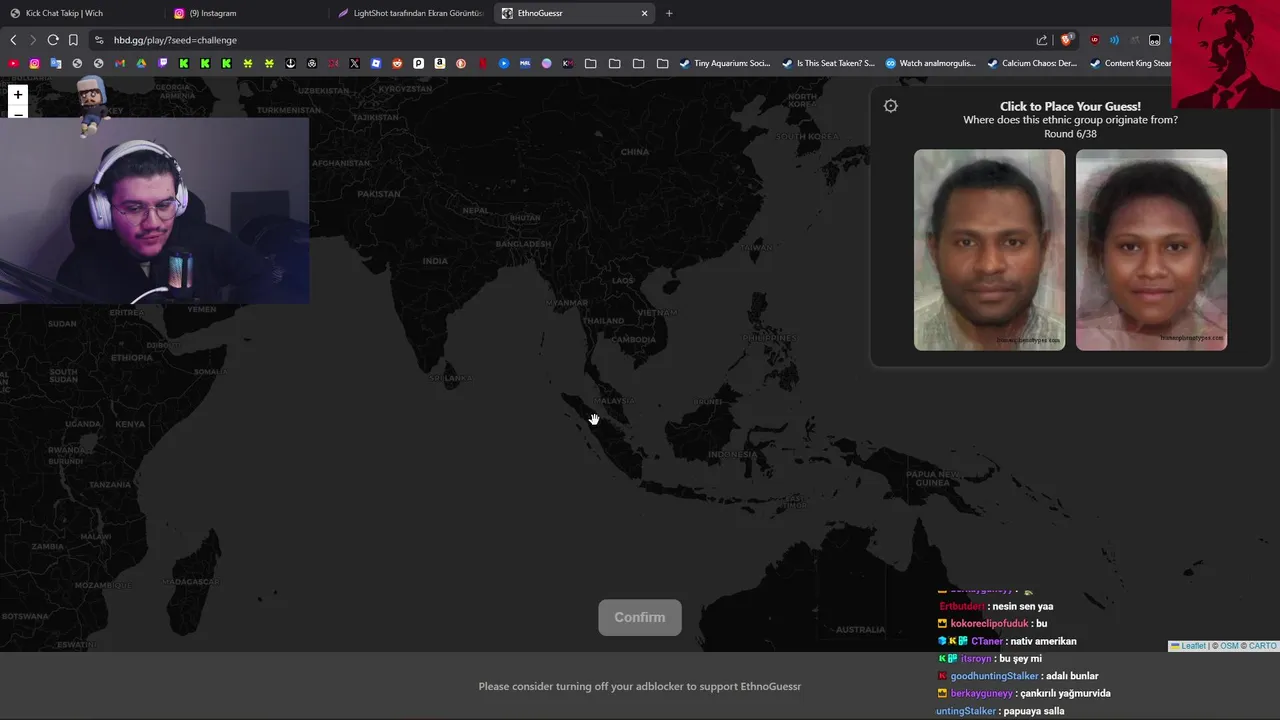Image resolution: width=1280 pixels, height=720 pixels.
Task: Open X (Twitter) bookmark icon
Action: pos(354,63)
